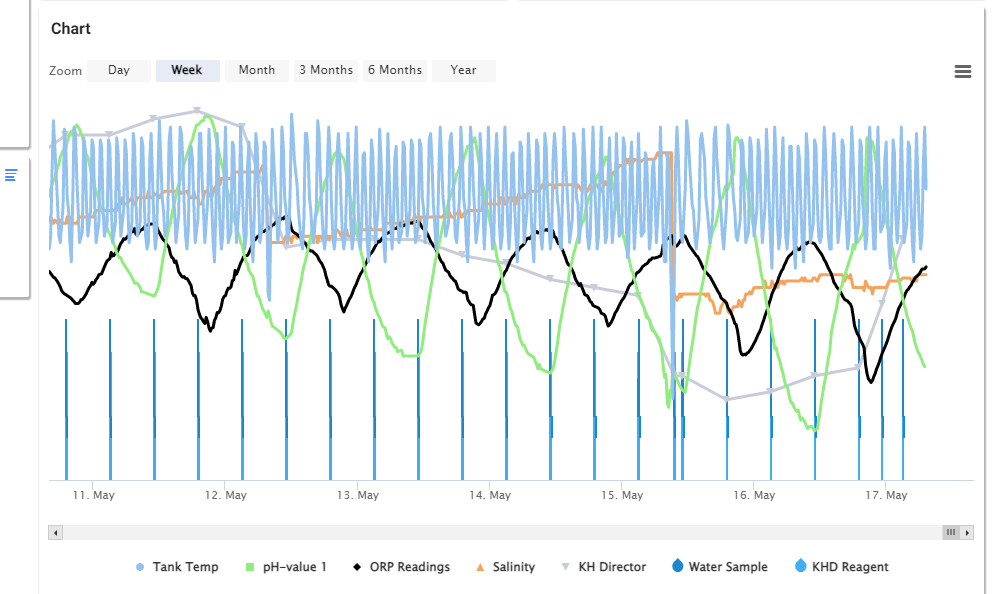Screen dimensions: 993x594
Task: Click the blue lines icon on left panel
Action: (11, 175)
